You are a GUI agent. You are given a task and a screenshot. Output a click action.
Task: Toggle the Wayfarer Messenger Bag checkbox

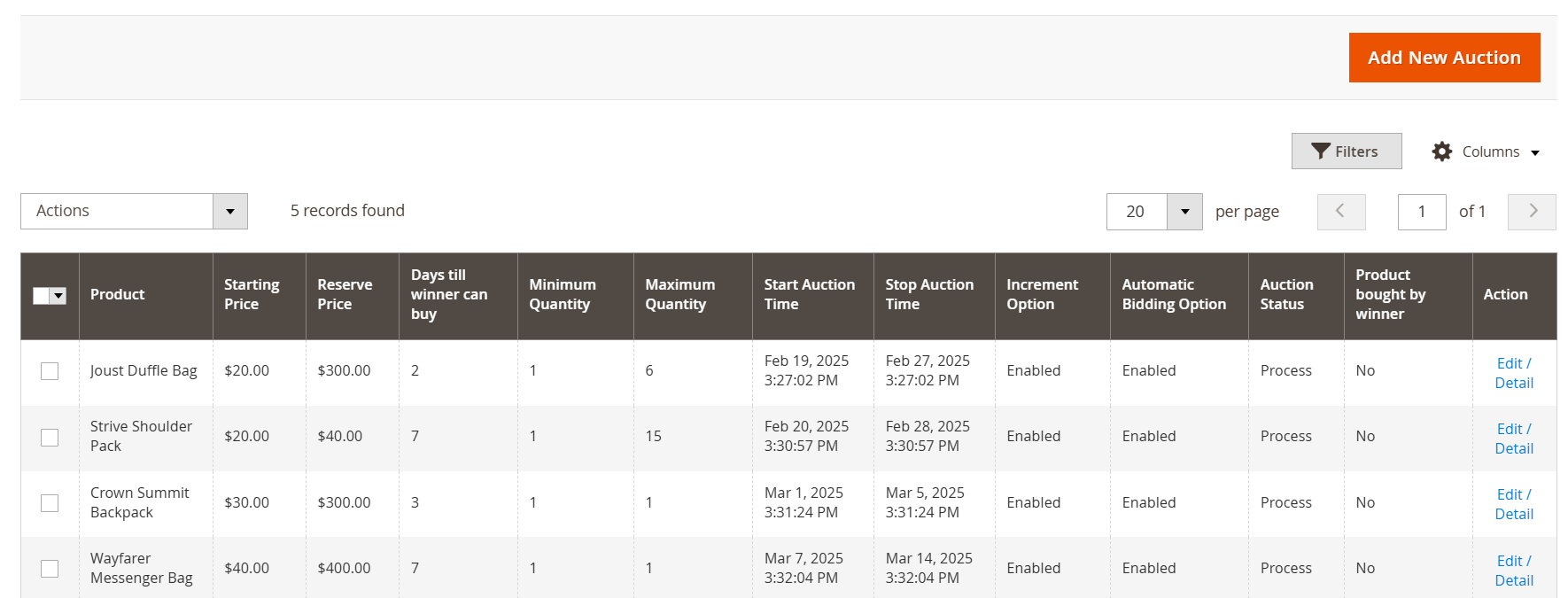click(50, 569)
